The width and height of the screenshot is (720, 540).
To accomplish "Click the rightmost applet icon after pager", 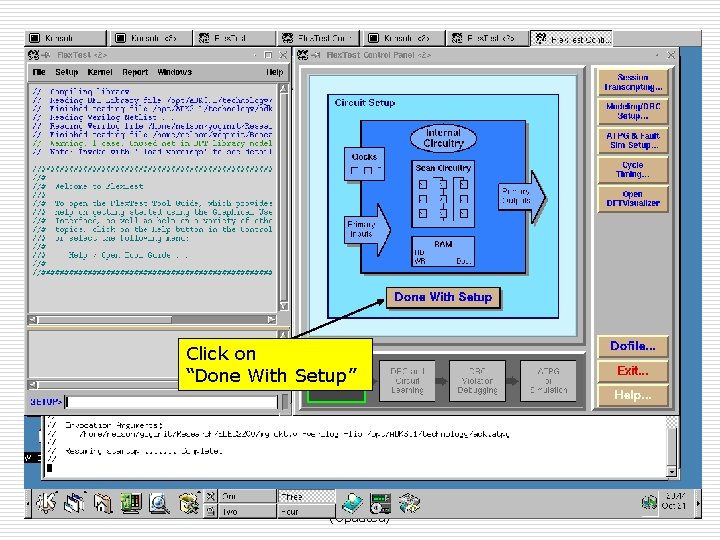I will pyautogui.click(x=409, y=503).
